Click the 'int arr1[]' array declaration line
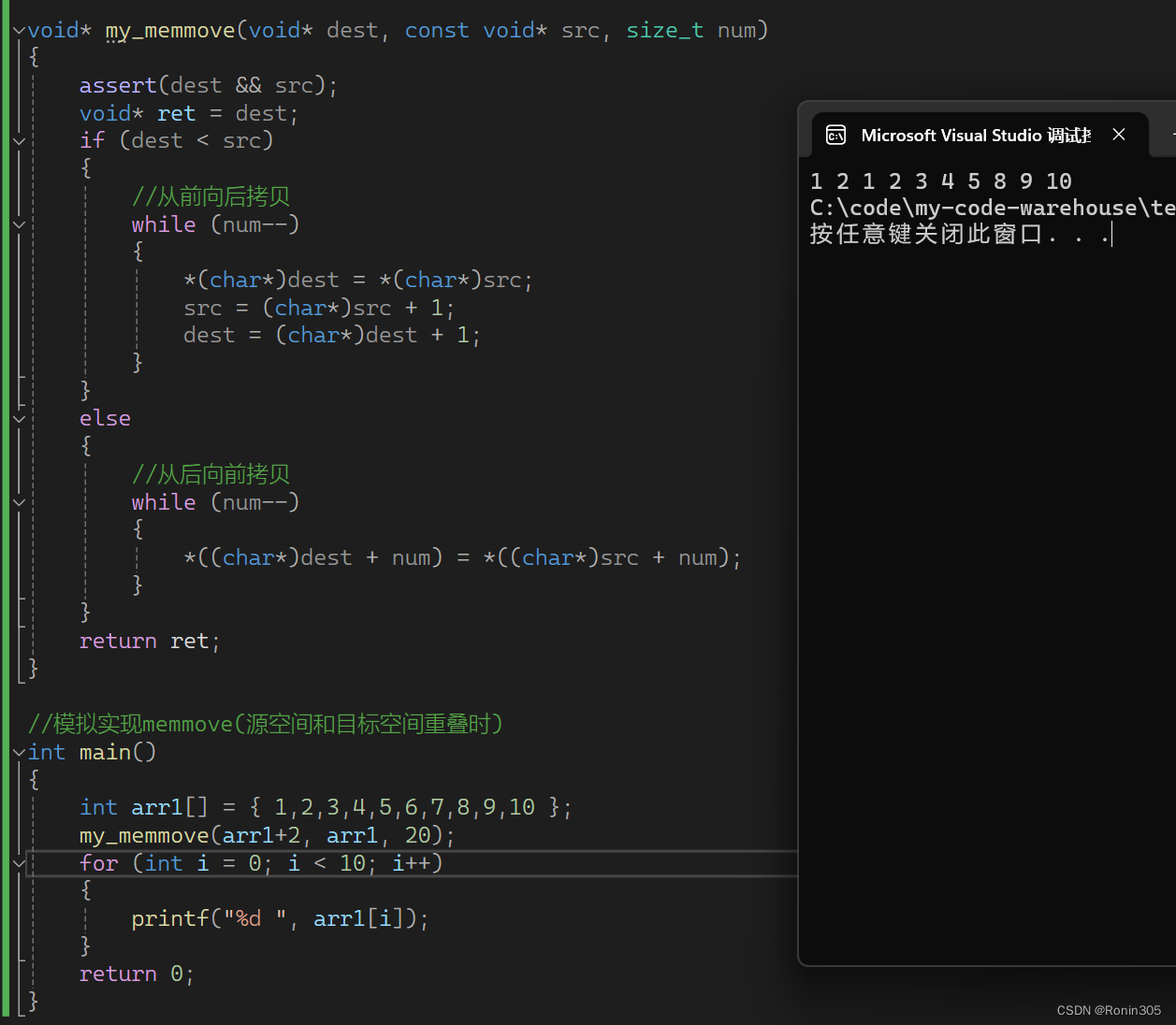Viewport: 1176px width, 1025px height. [x=326, y=808]
